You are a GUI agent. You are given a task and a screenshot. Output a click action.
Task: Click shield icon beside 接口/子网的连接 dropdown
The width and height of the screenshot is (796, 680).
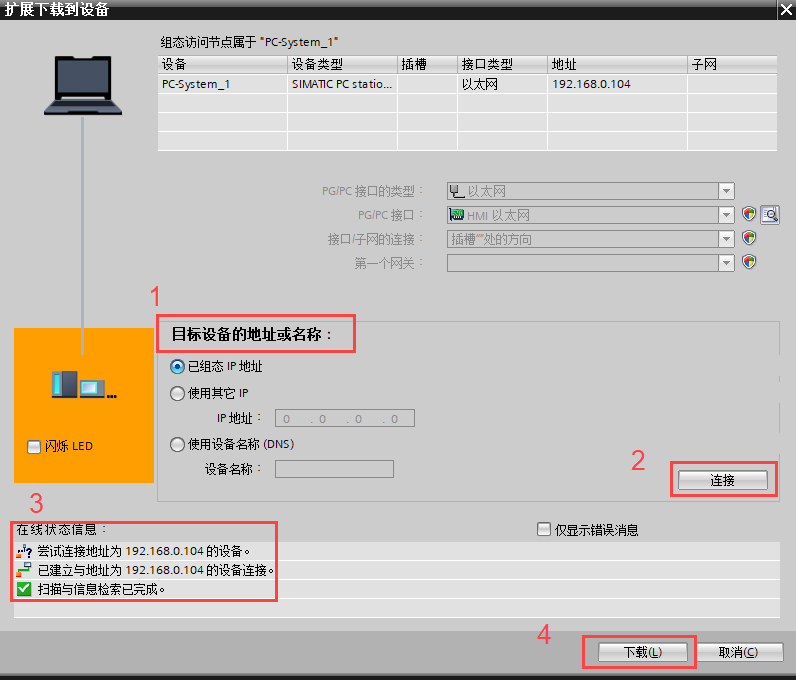[x=749, y=238]
